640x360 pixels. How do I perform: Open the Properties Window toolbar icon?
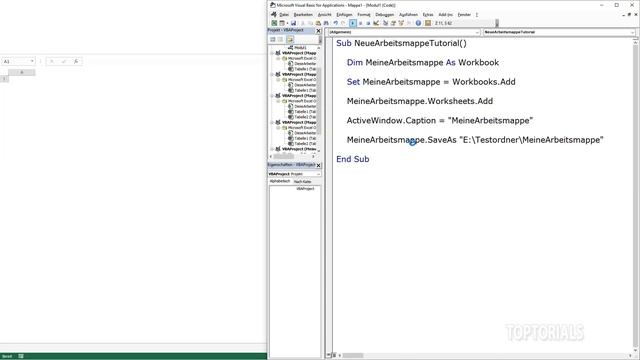click(393, 23)
